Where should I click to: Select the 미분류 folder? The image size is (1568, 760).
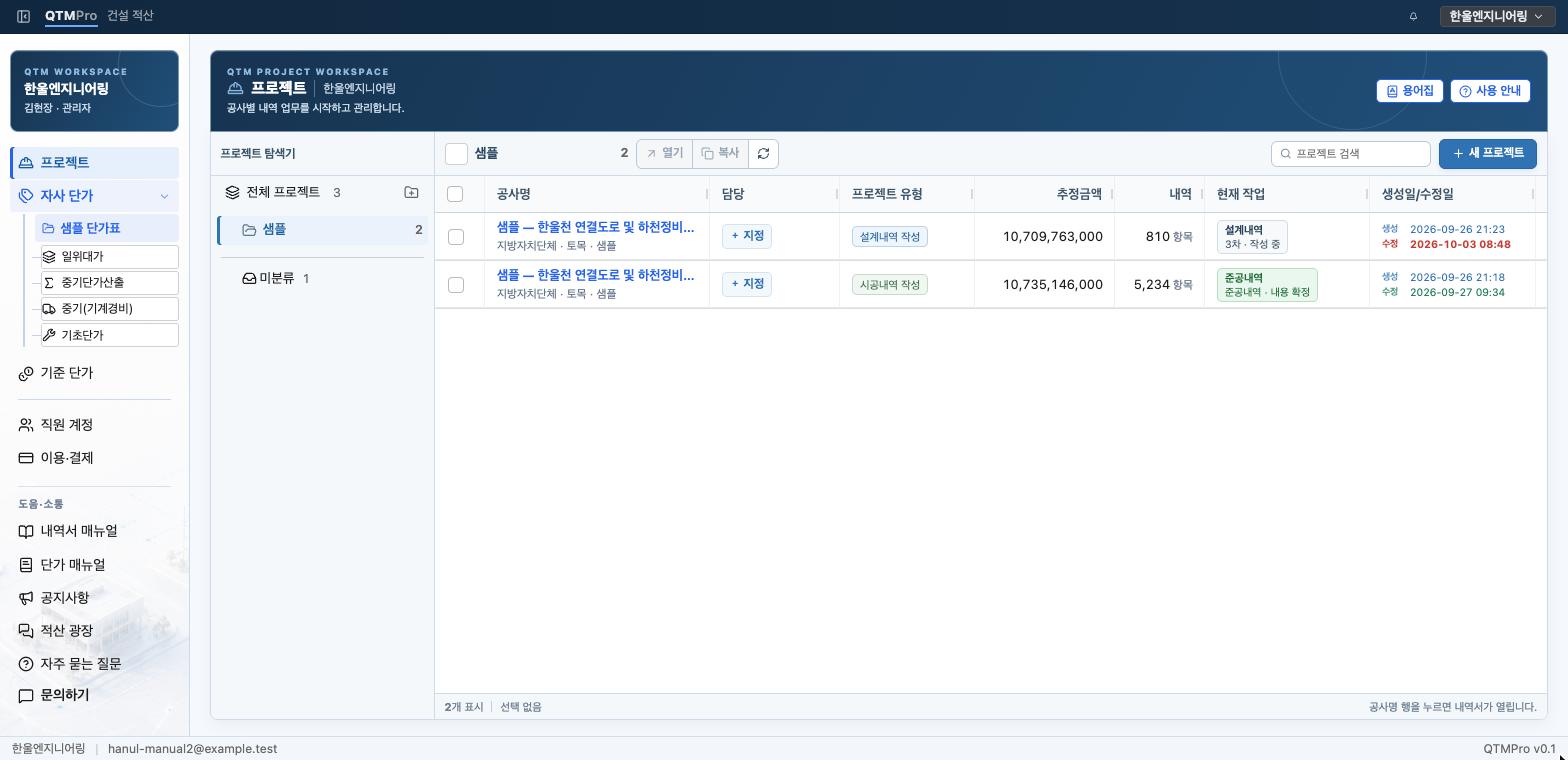[323, 278]
